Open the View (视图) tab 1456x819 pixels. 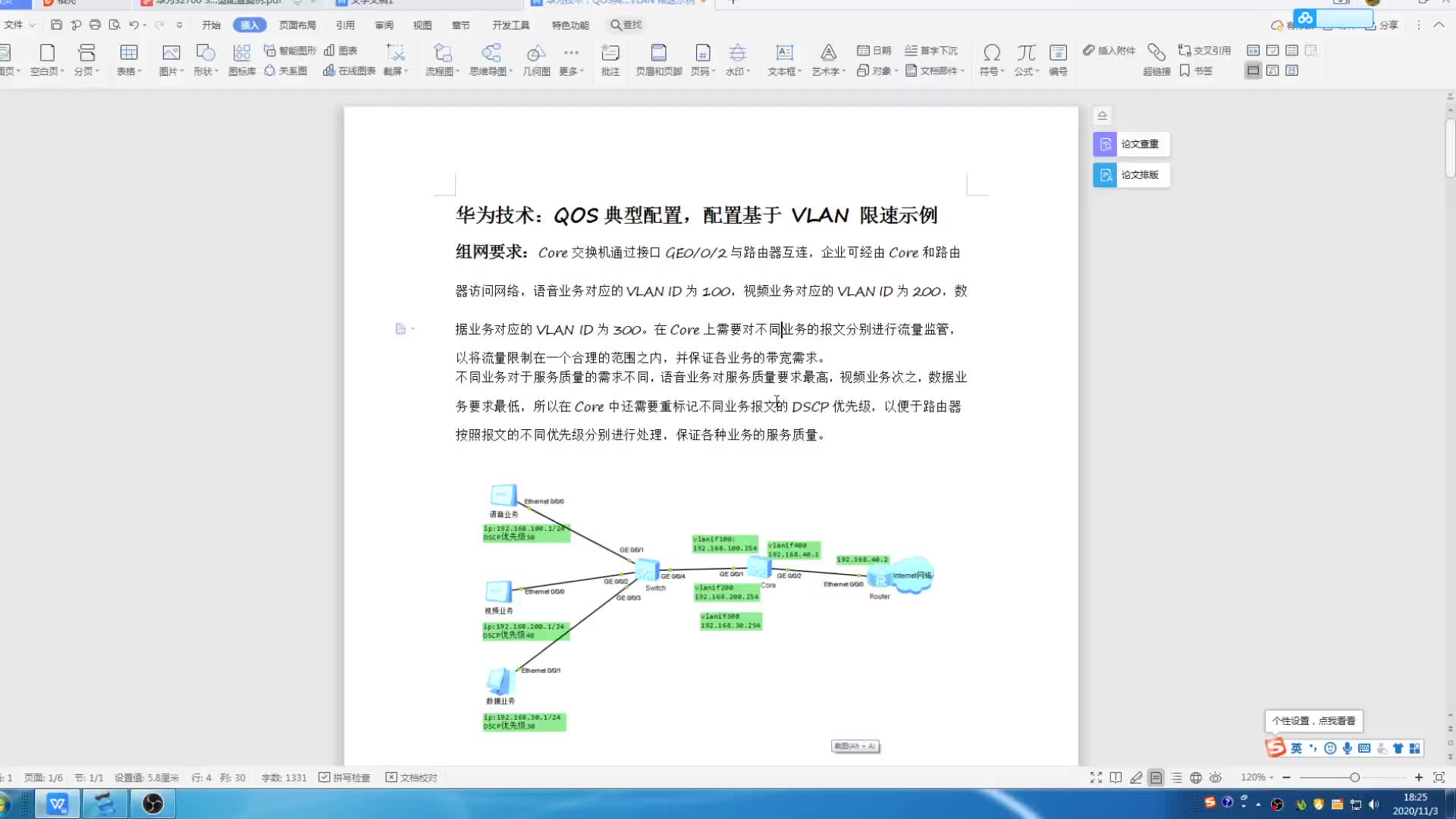422,25
